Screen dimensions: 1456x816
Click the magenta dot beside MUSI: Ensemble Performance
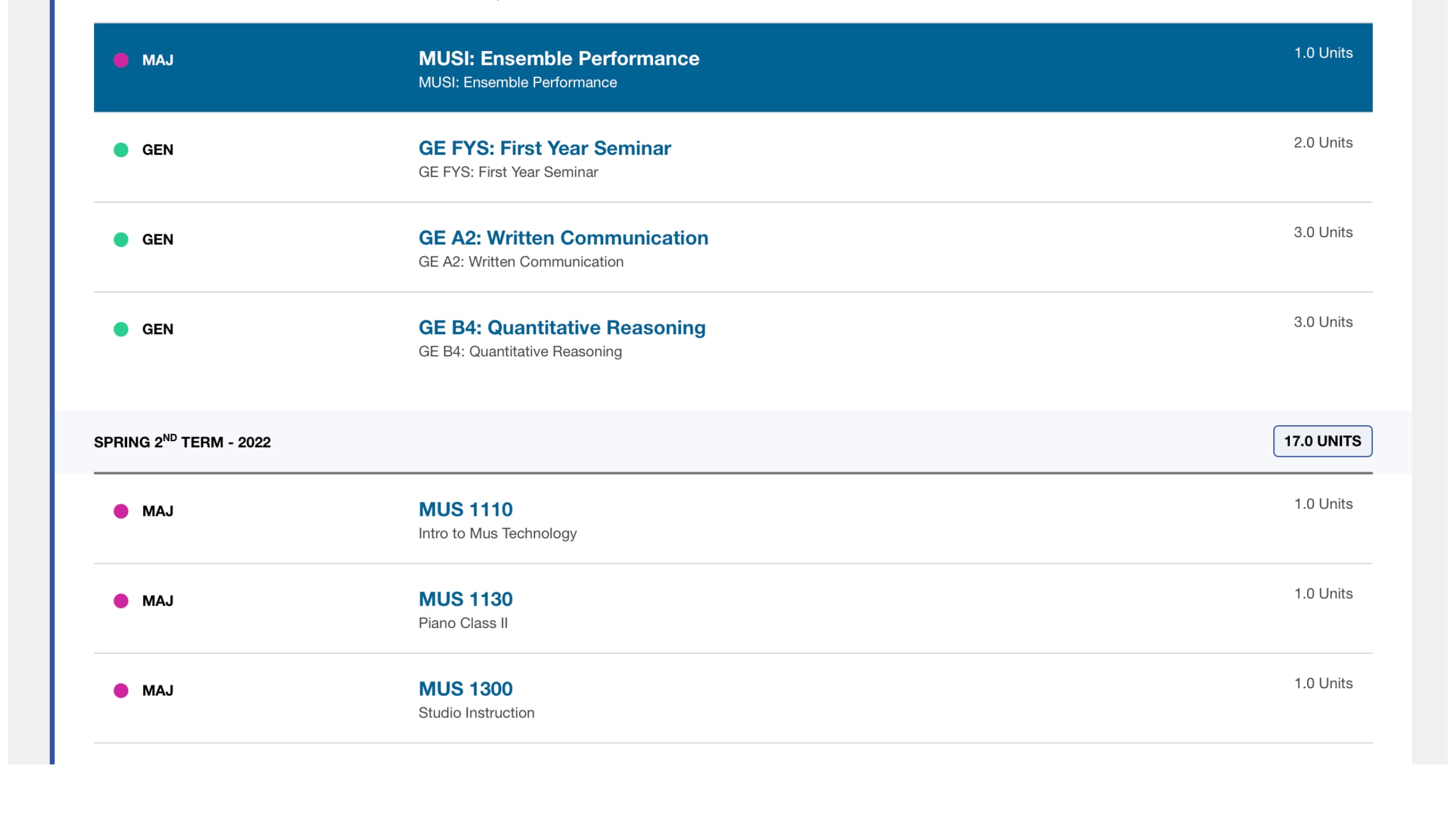pyautogui.click(x=121, y=60)
